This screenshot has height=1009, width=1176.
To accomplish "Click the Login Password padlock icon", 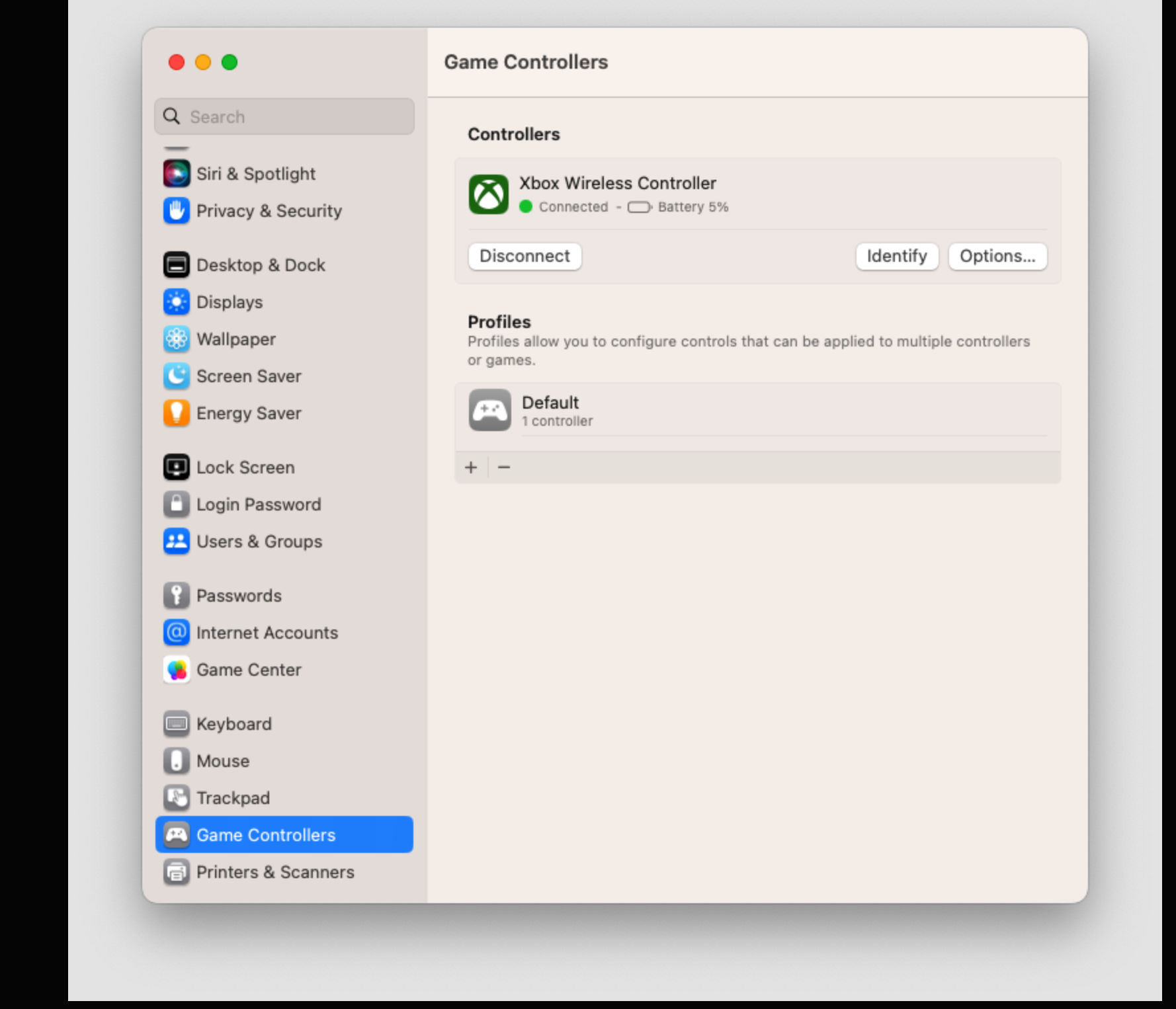I will pyautogui.click(x=177, y=505).
